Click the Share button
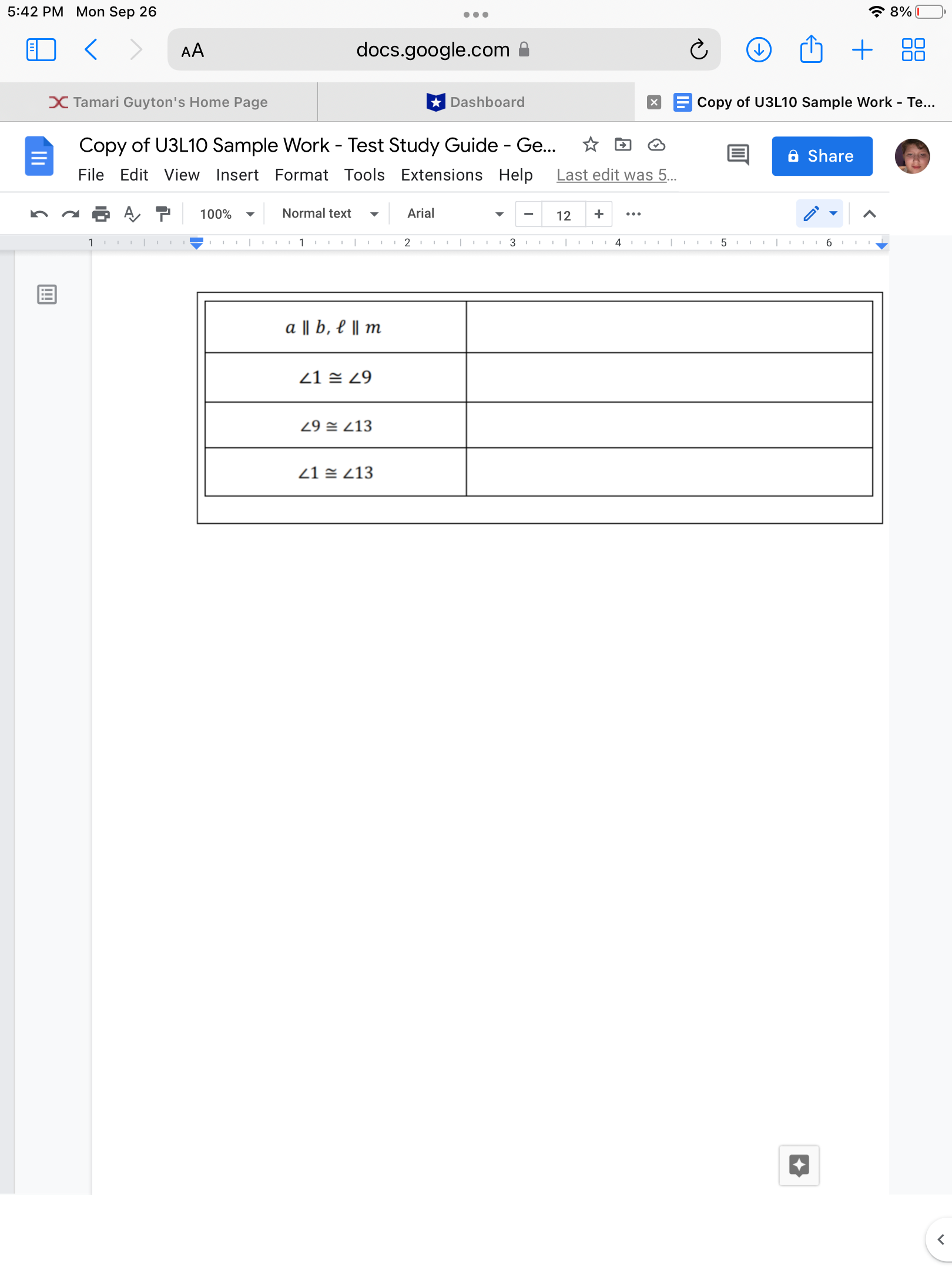Image resolution: width=952 pixels, height=1270 pixels. tap(822, 156)
